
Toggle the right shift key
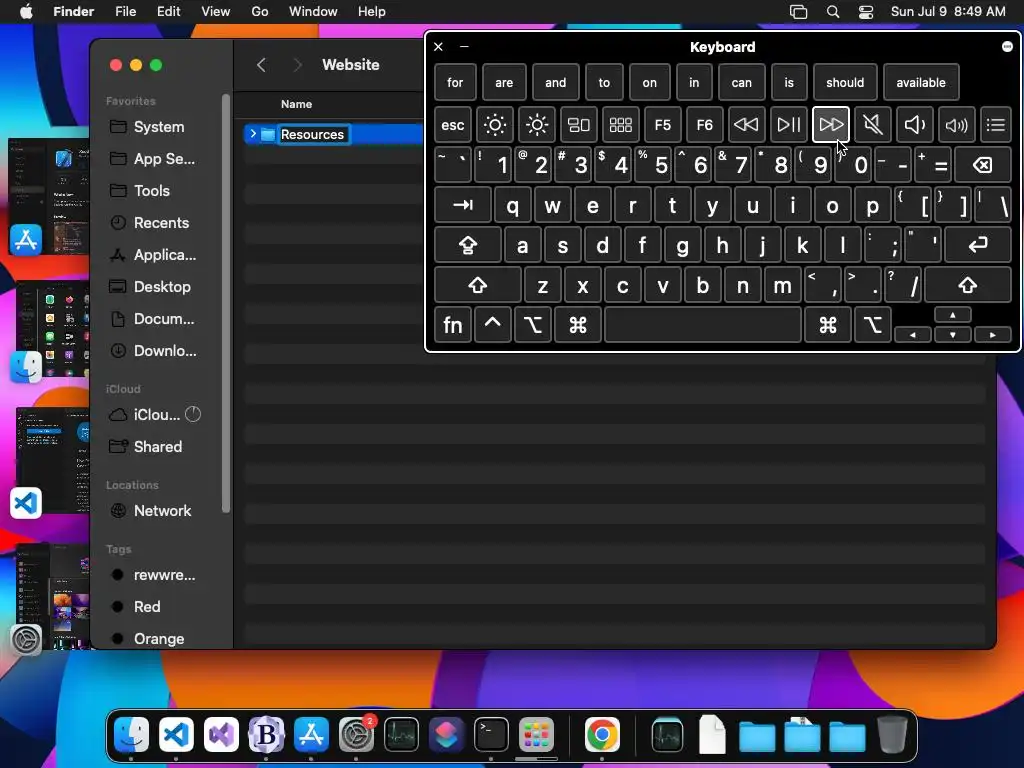coord(968,285)
